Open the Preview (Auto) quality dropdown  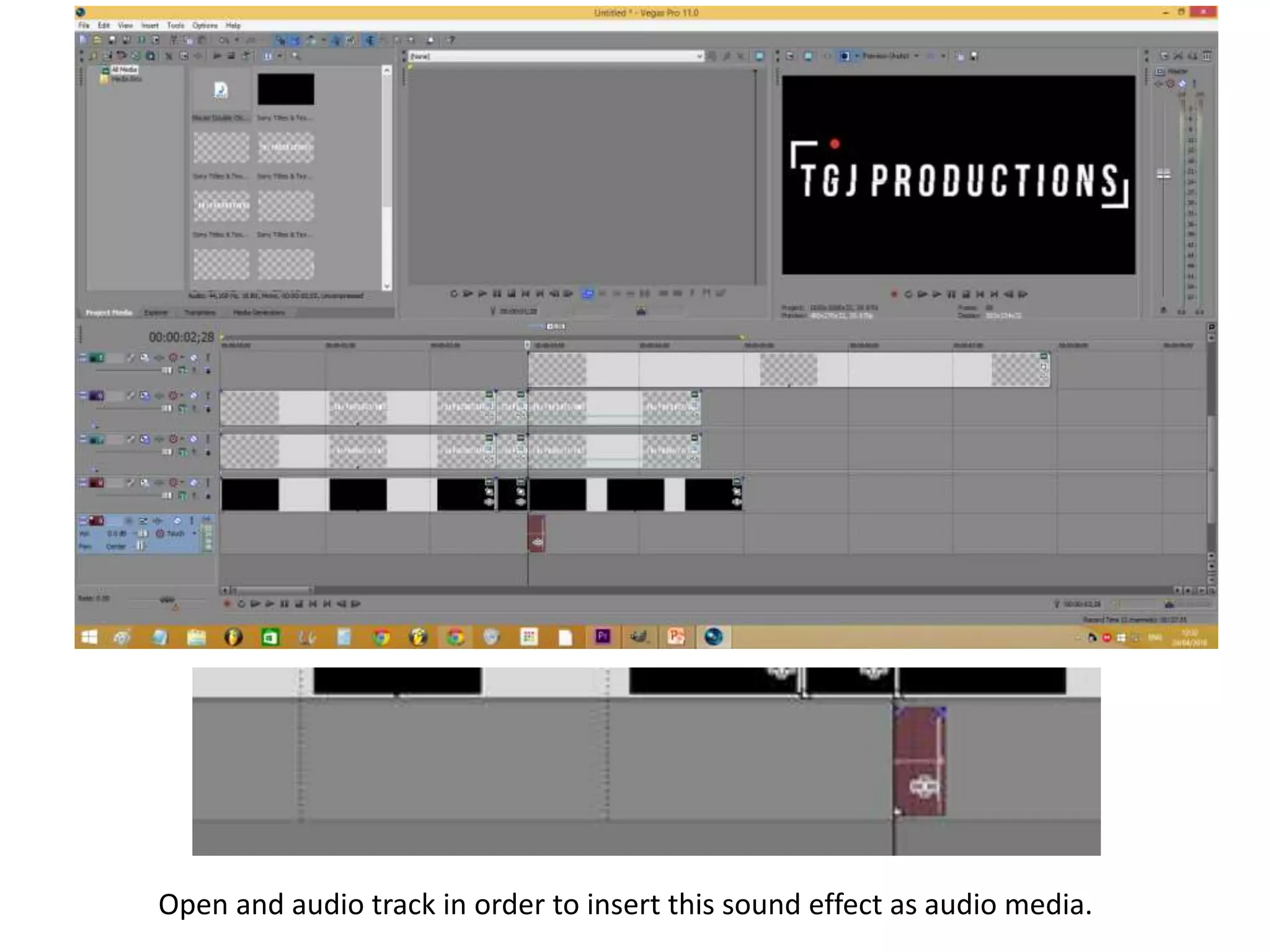tap(889, 56)
